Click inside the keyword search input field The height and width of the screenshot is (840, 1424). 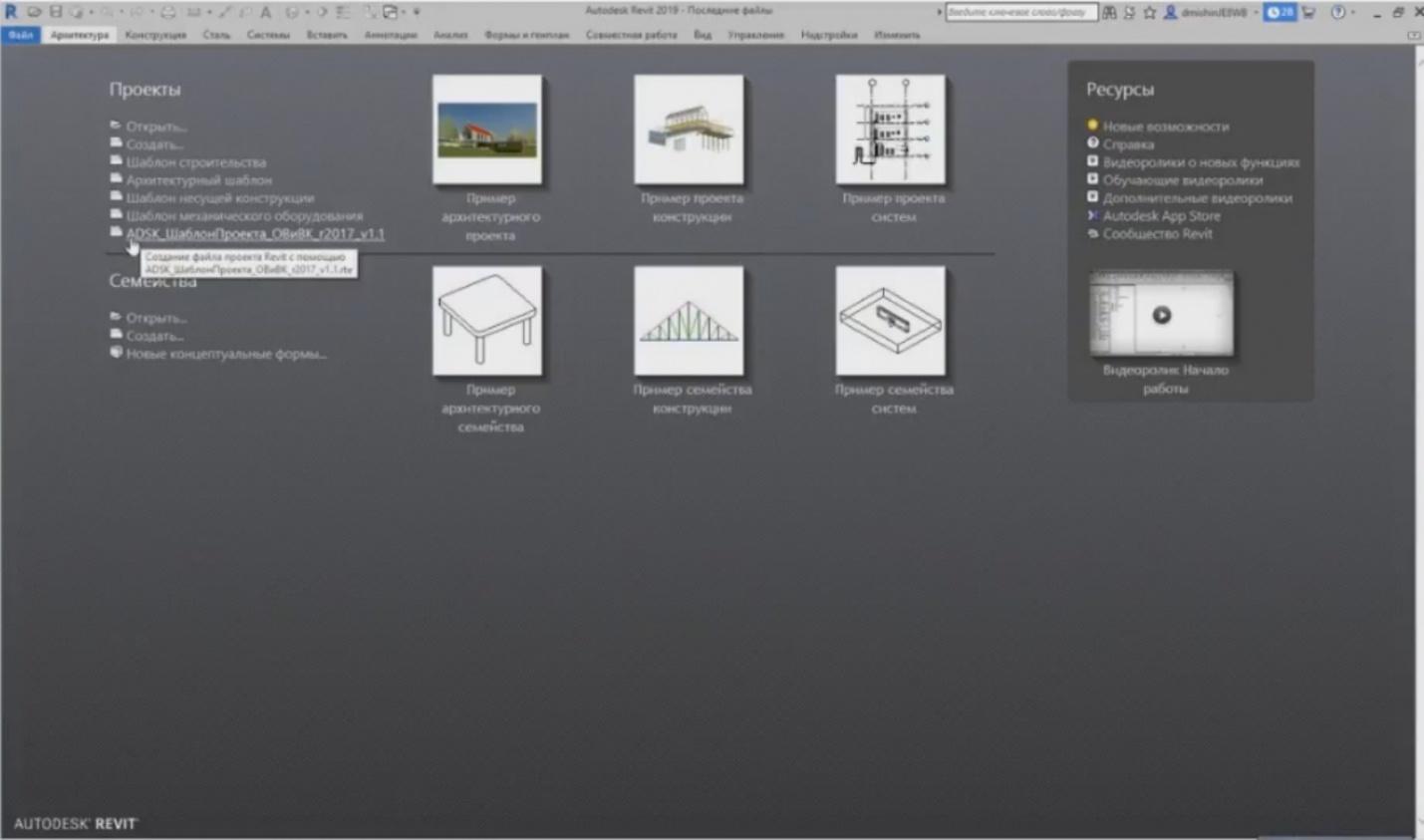click(x=1020, y=12)
